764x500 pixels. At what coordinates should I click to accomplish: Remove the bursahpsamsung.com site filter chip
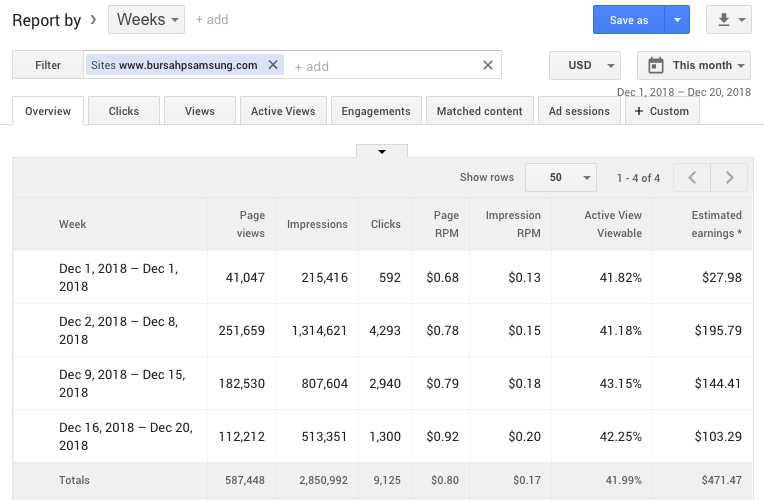(x=272, y=65)
